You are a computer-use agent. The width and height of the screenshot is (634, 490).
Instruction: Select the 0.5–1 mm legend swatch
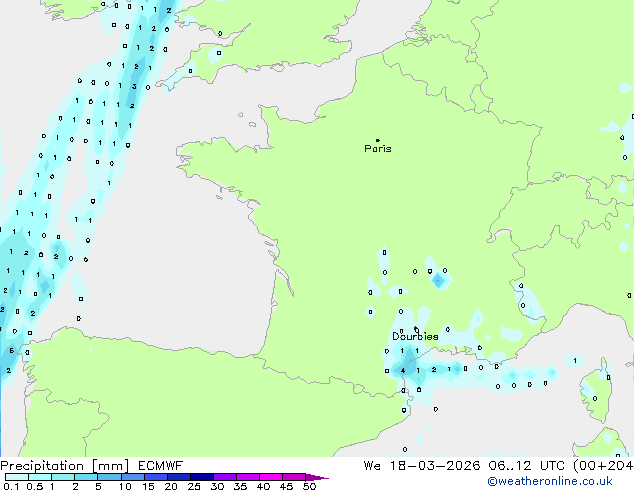tap(40, 477)
